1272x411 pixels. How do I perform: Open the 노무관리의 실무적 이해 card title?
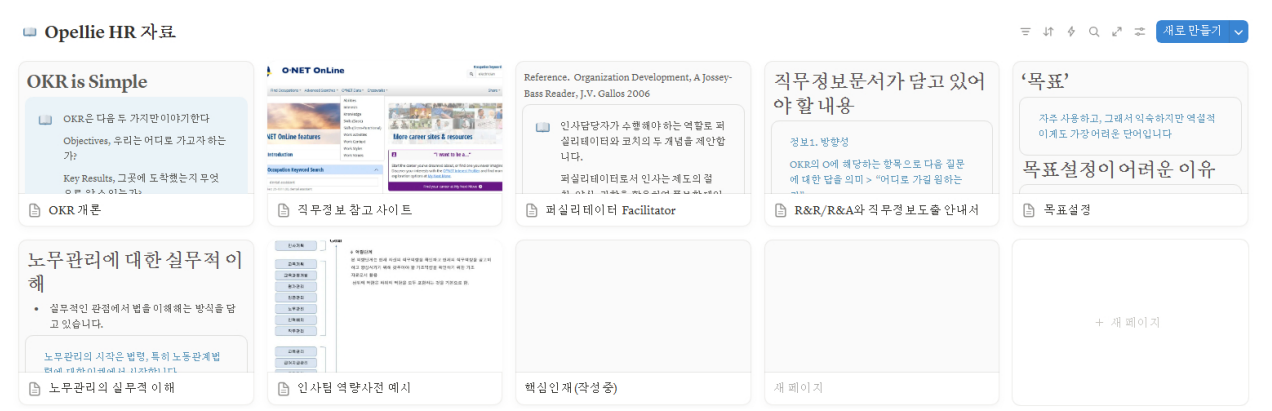point(112,388)
